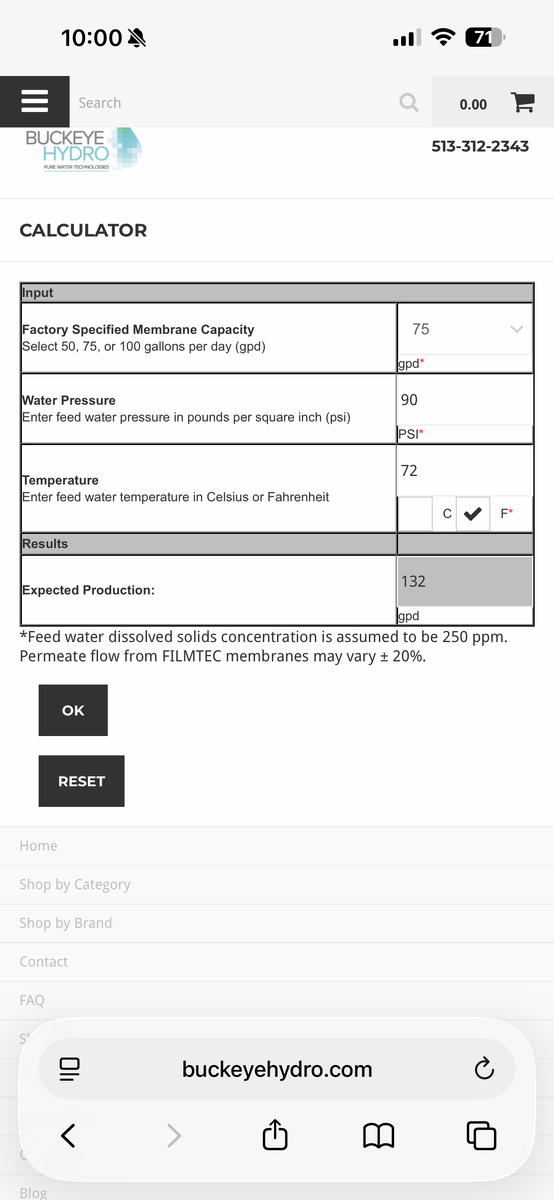Show all Safari tabs
The image size is (554, 1200).
(x=481, y=1135)
